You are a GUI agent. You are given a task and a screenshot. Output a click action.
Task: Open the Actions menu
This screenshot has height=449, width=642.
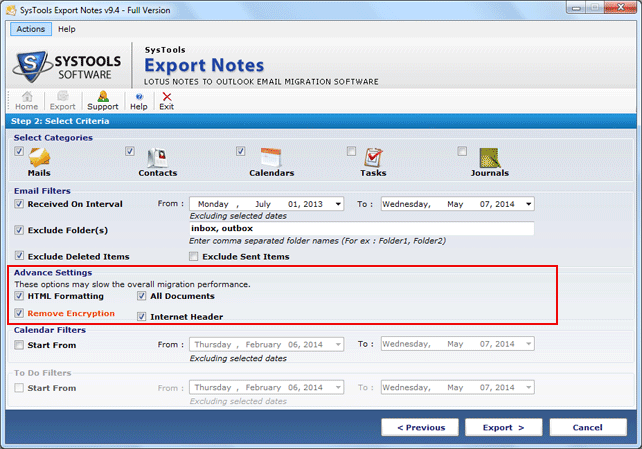[x=31, y=29]
